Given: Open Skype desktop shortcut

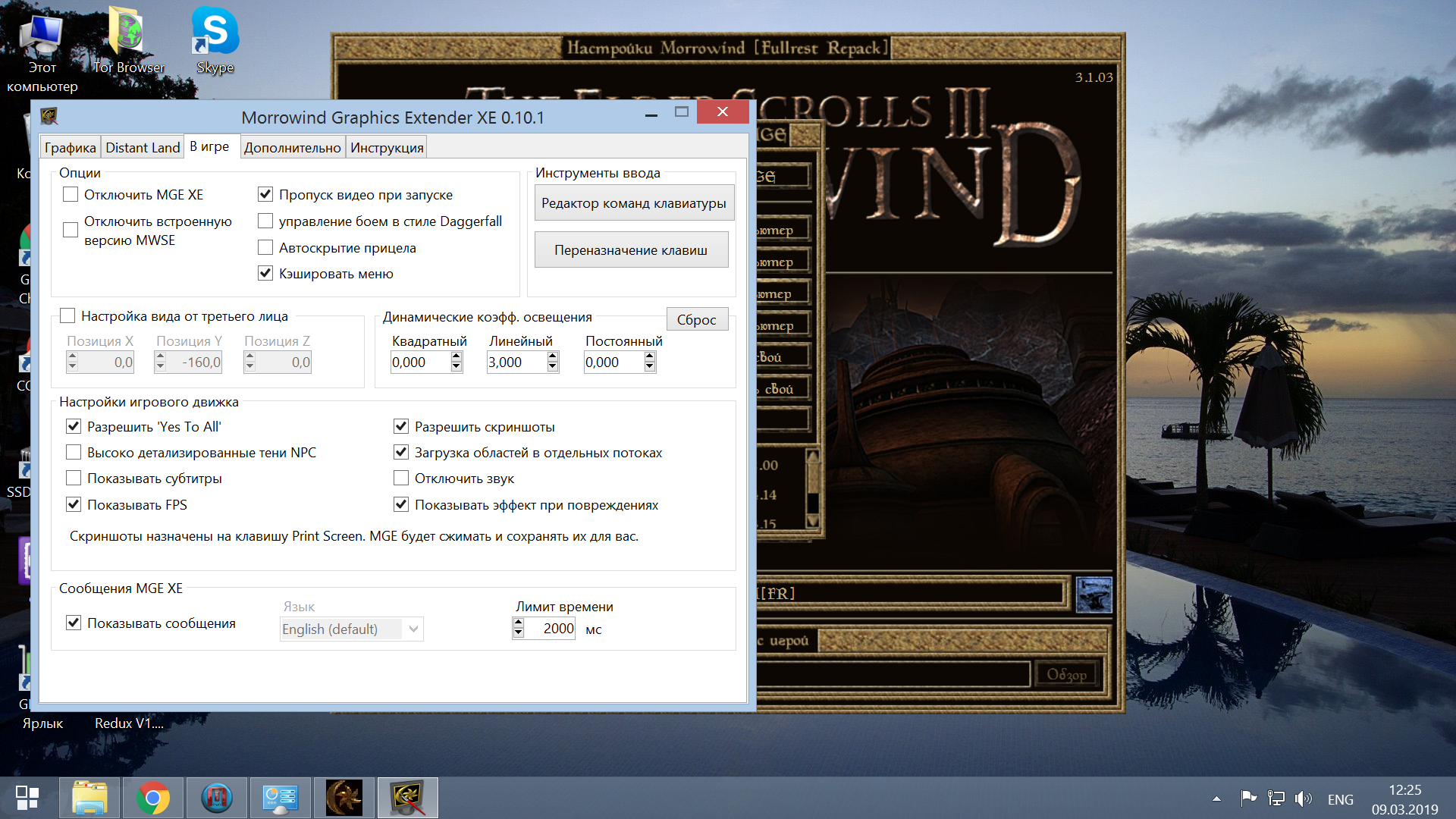Looking at the screenshot, I should (x=215, y=42).
